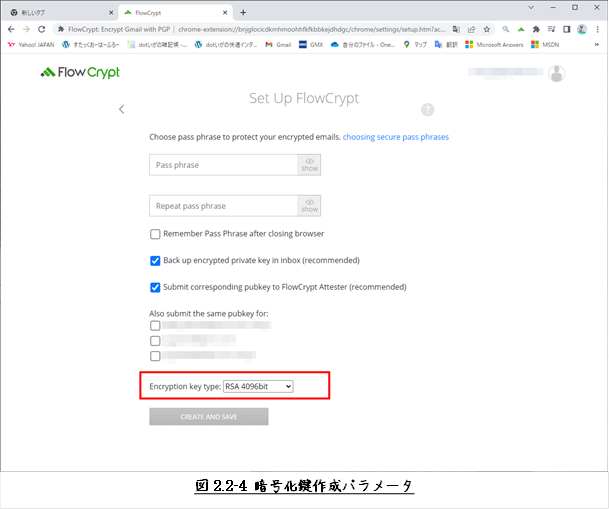This screenshot has width=609, height=509.
Task: Click the translate page icon in address bar
Action: click(456, 30)
